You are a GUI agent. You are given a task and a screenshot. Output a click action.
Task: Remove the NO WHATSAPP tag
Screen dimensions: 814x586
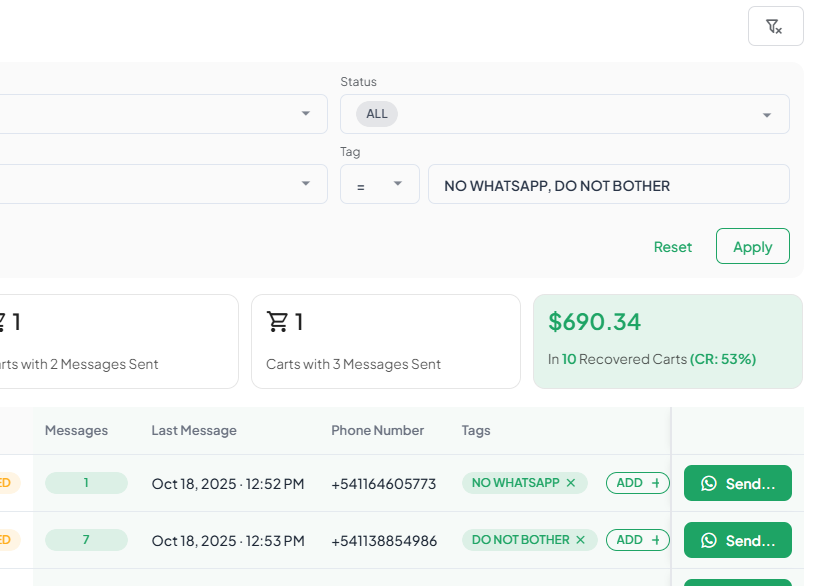(571, 483)
